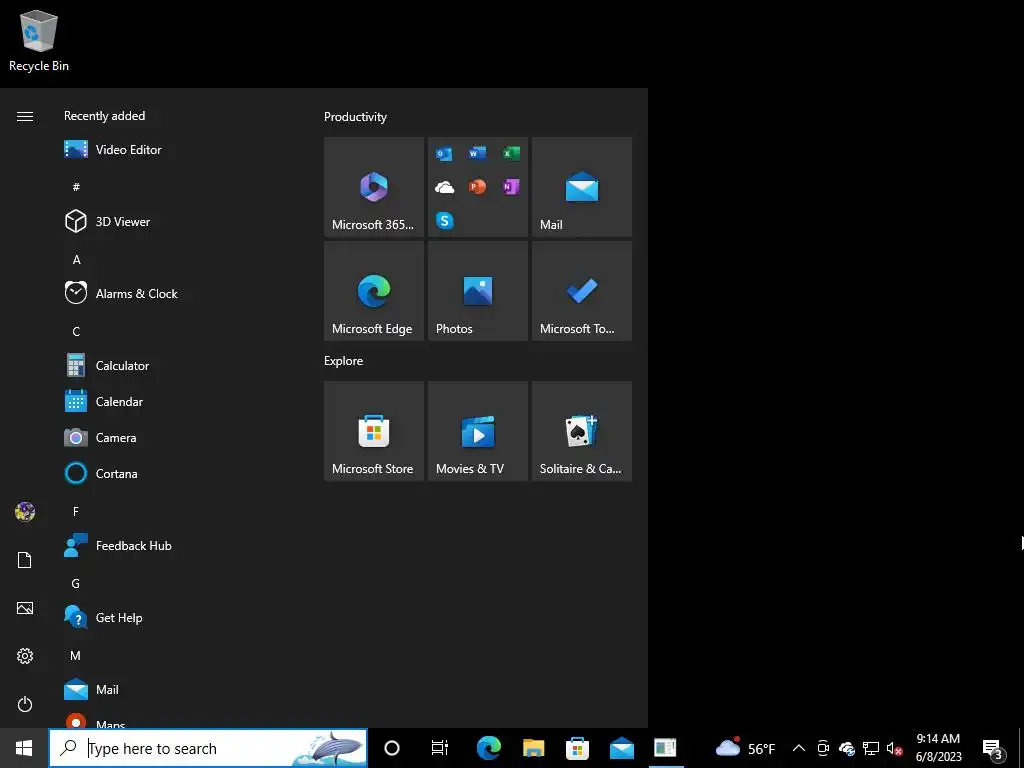Click the letter F section header
This screenshot has height=768, width=1024.
tap(76, 511)
